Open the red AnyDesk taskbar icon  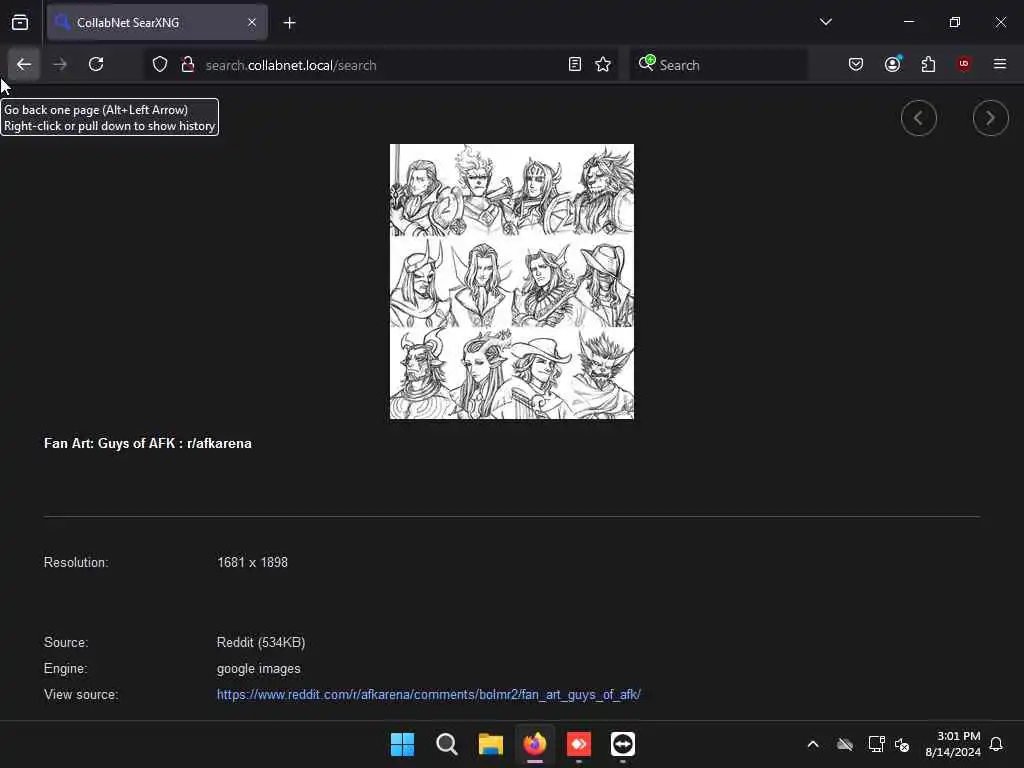coord(579,744)
